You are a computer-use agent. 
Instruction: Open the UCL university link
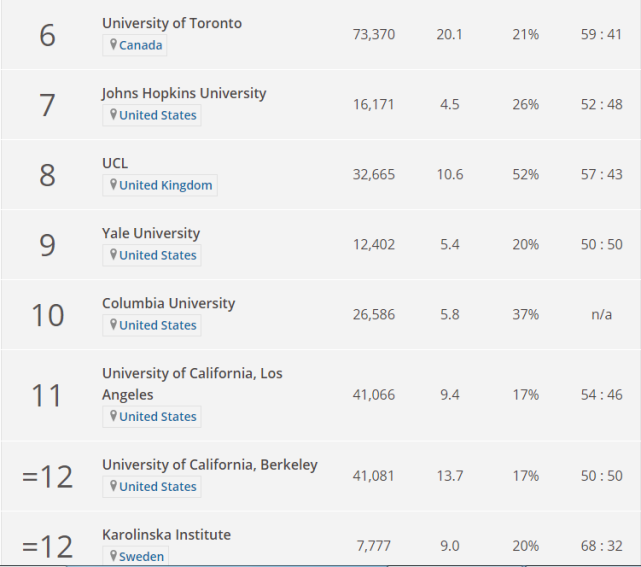(x=115, y=163)
